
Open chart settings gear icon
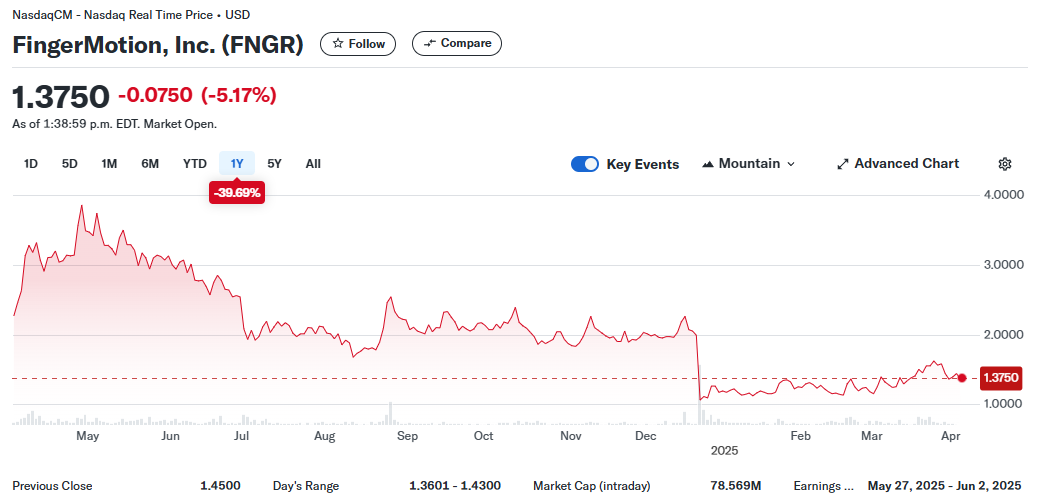point(1005,164)
